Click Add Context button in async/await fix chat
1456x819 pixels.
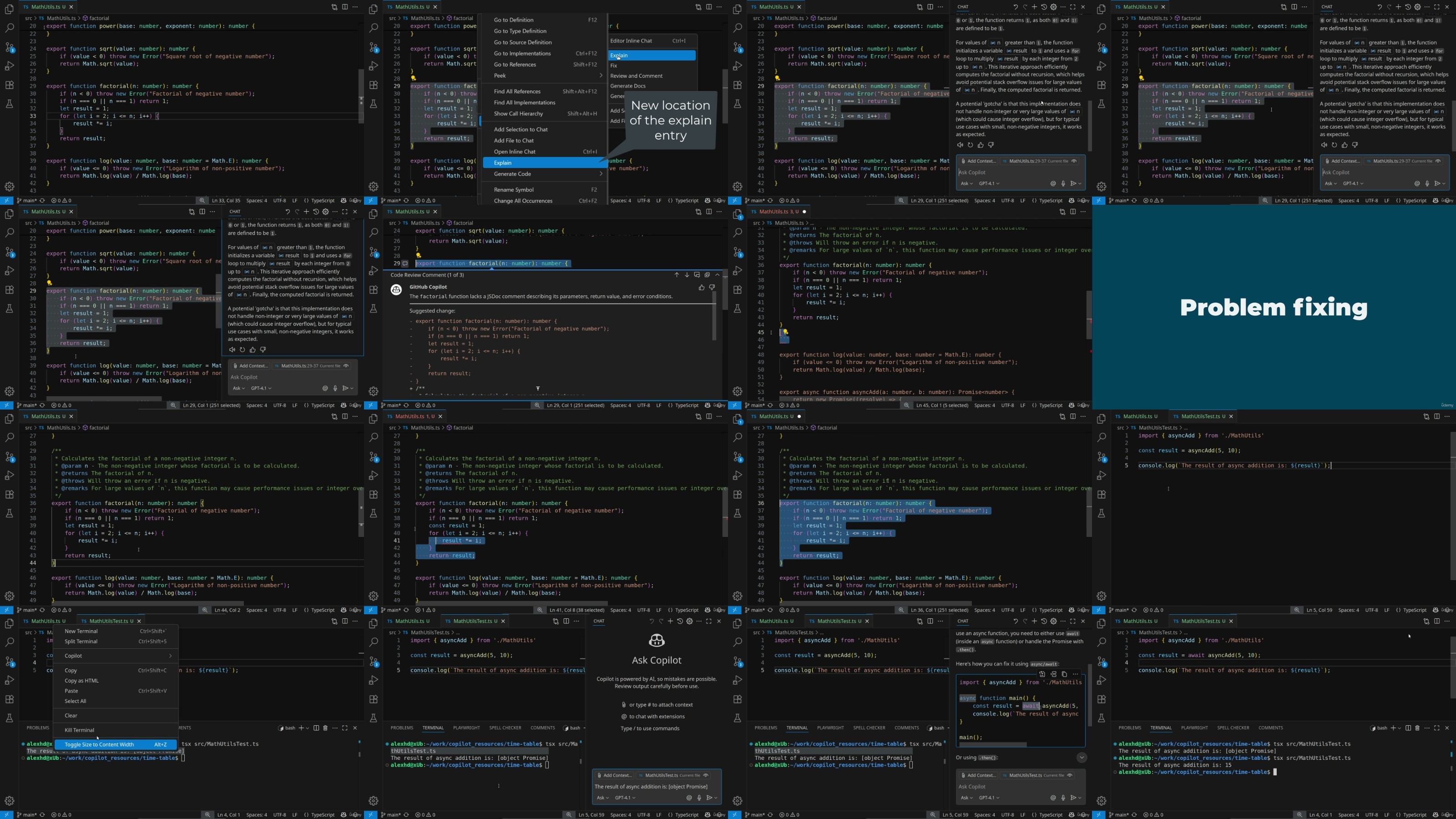click(x=978, y=775)
